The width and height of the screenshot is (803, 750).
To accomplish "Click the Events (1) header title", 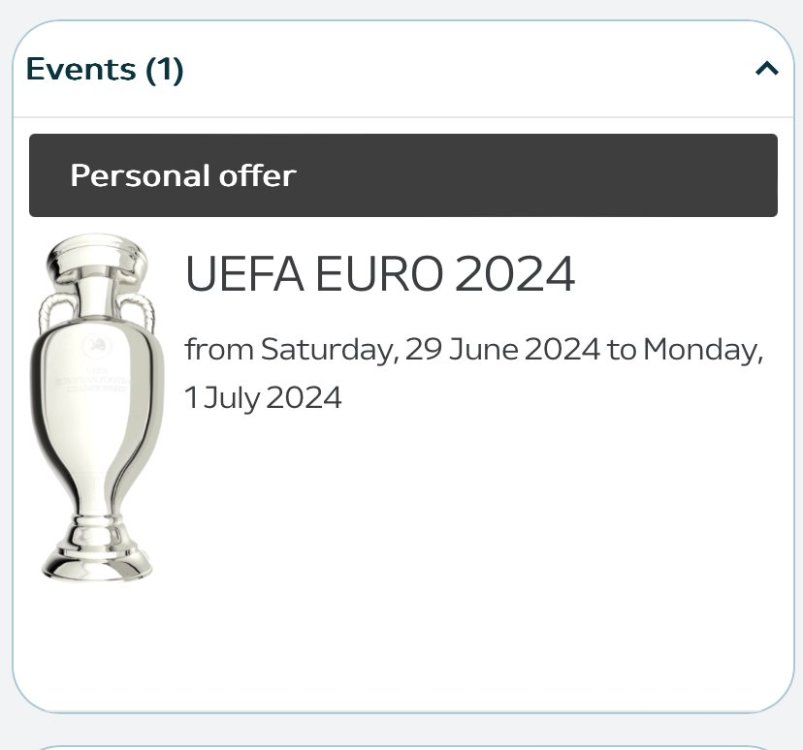I will [x=105, y=70].
